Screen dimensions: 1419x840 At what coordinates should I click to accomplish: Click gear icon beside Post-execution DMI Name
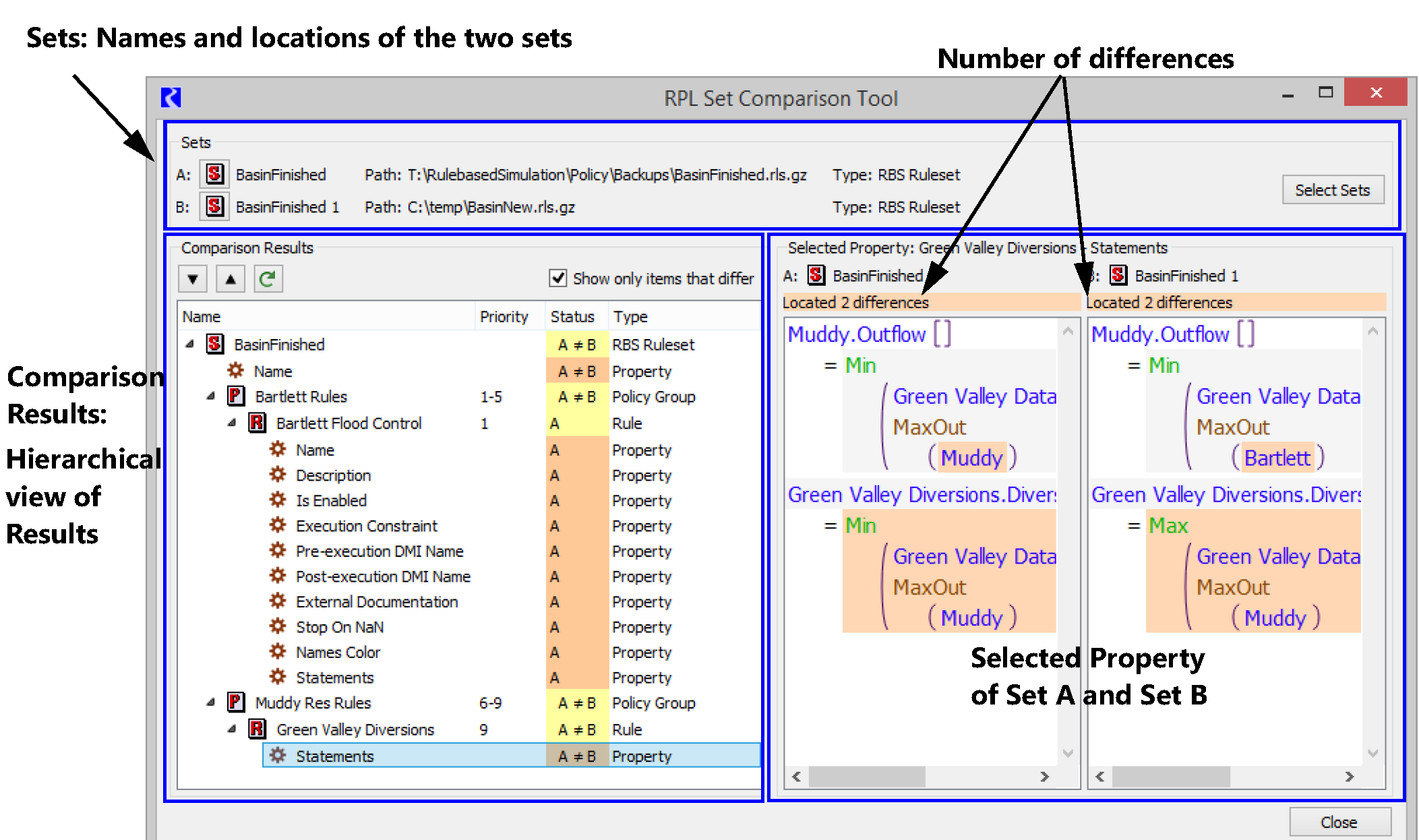coord(278,576)
